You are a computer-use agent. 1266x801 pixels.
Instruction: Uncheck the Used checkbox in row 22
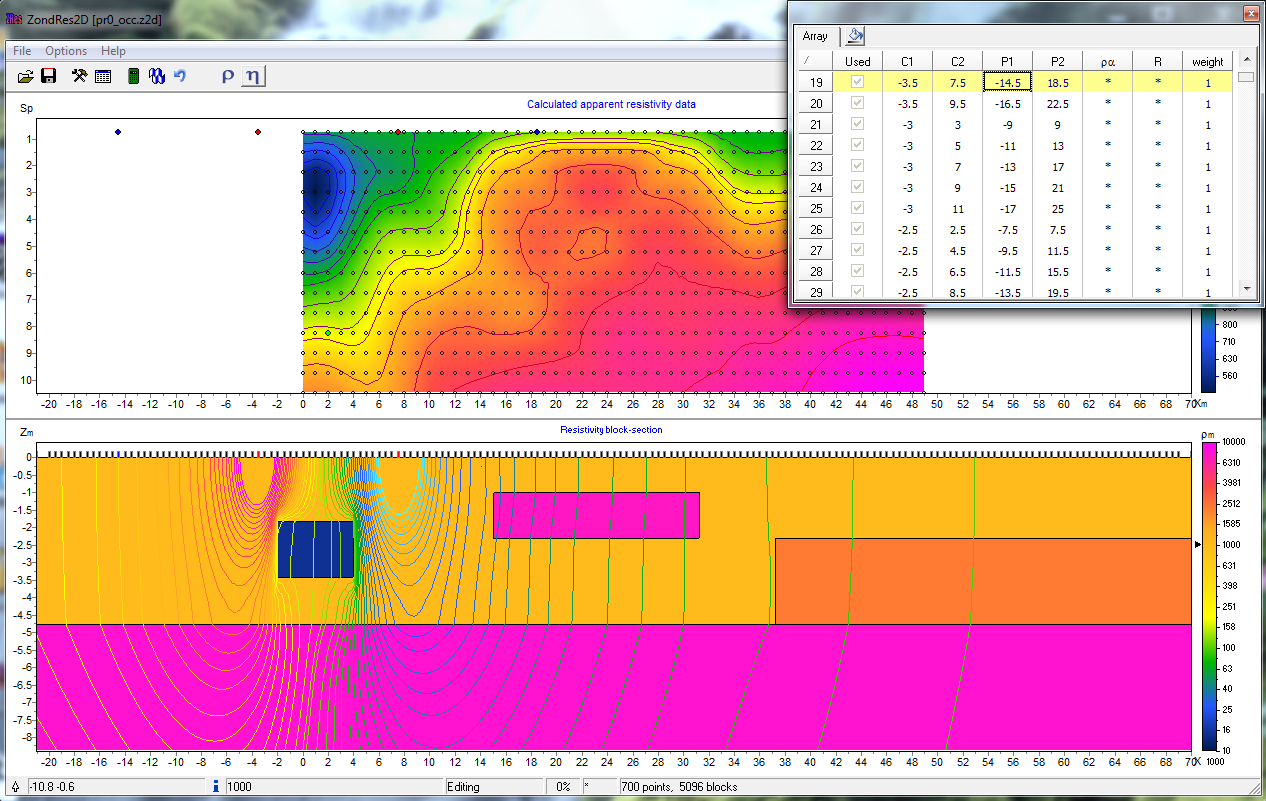coord(857,146)
